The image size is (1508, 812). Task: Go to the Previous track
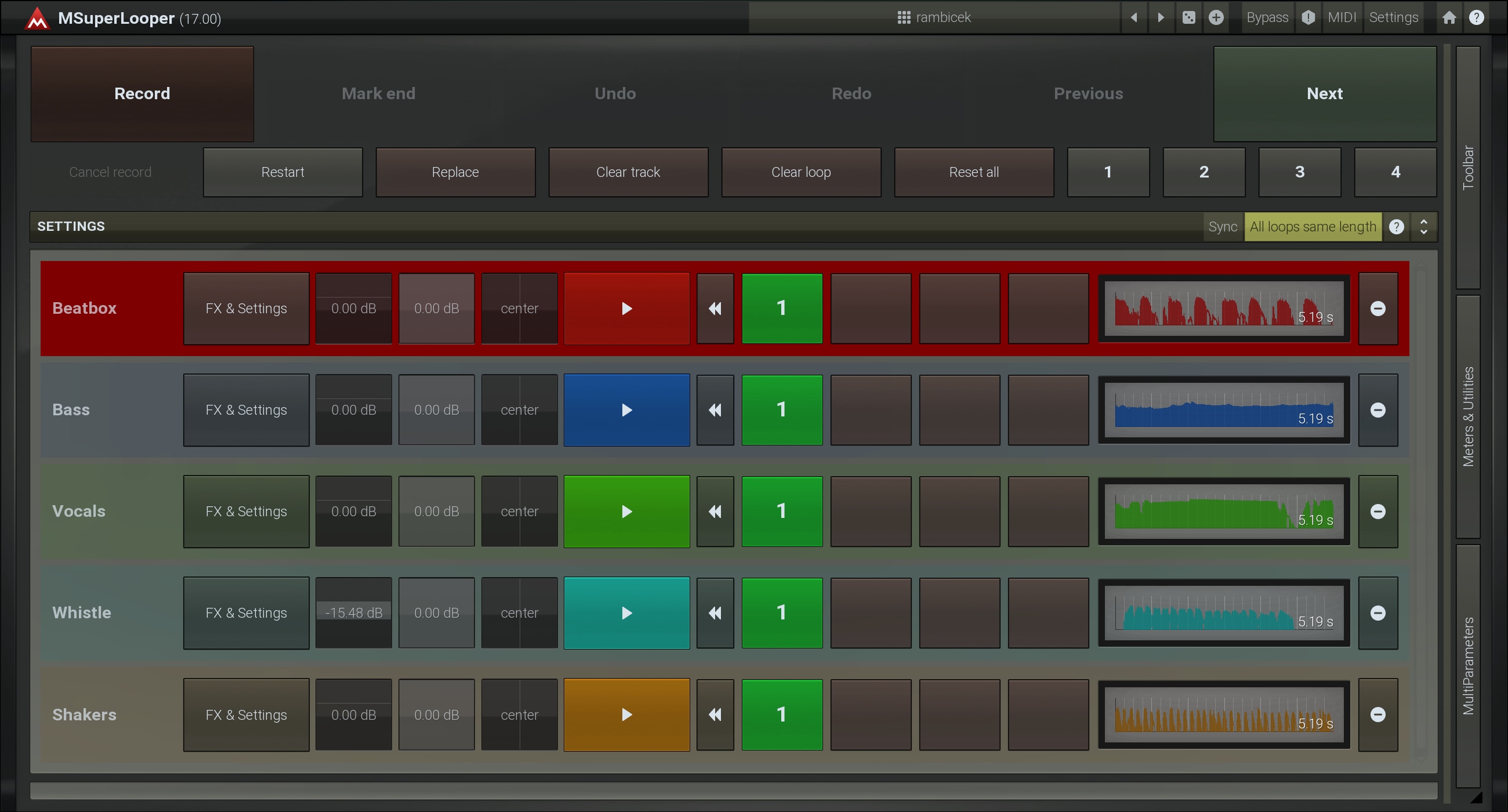pos(1087,93)
